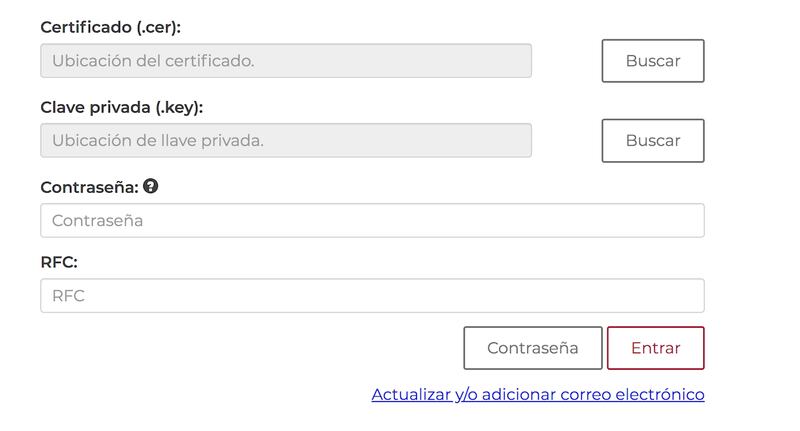Show the tooltip icon beside the Contraseña label
This screenshot has width=800, height=431.
[x=151, y=186]
